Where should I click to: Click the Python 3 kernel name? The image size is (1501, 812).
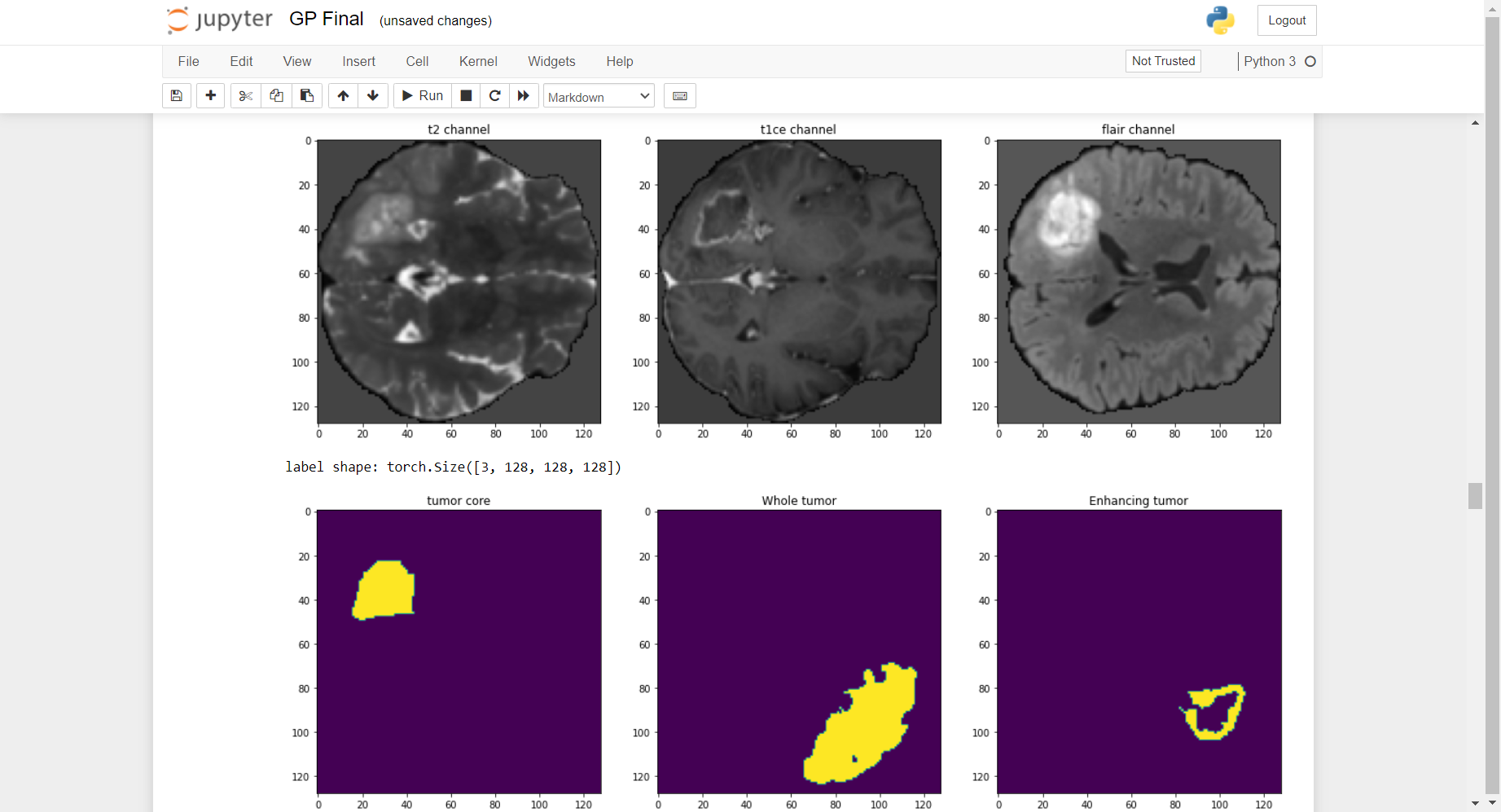point(1270,61)
